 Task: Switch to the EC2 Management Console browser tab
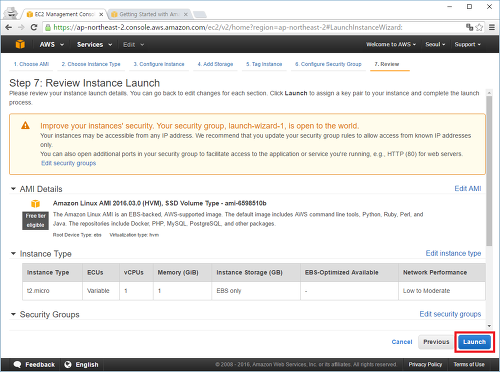(x=64, y=14)
